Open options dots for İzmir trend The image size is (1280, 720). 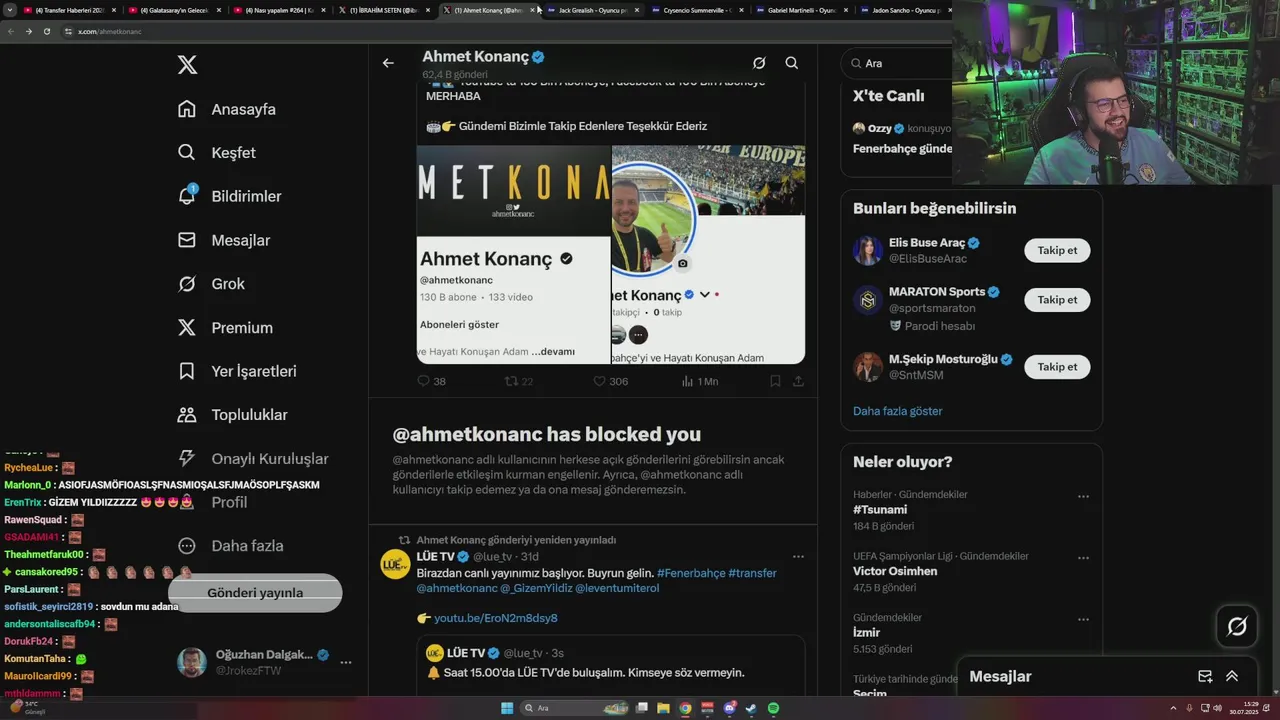click(1083, 620)
